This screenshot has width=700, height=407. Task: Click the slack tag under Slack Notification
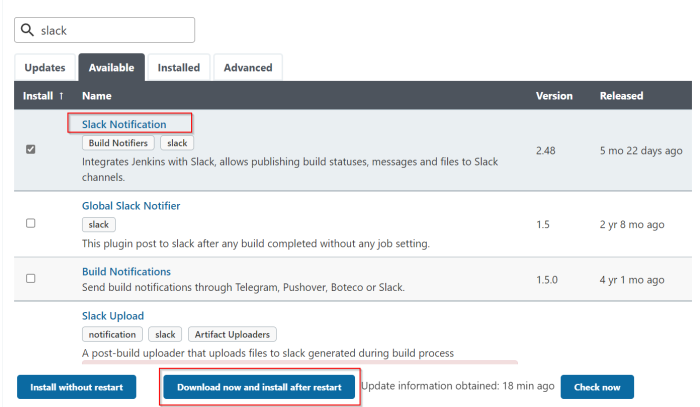coord(177,143)
